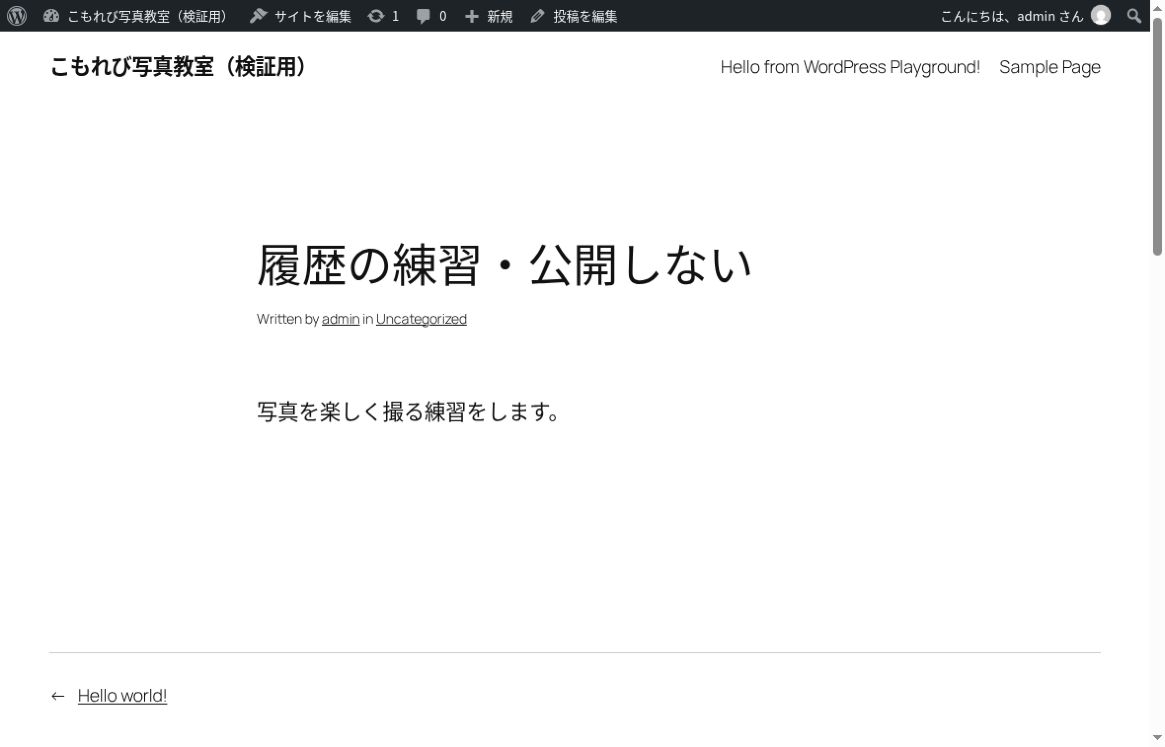Open the admin bar search magnifier
This screenshot has height=747, width=1165.
(x=1134, y=16)
